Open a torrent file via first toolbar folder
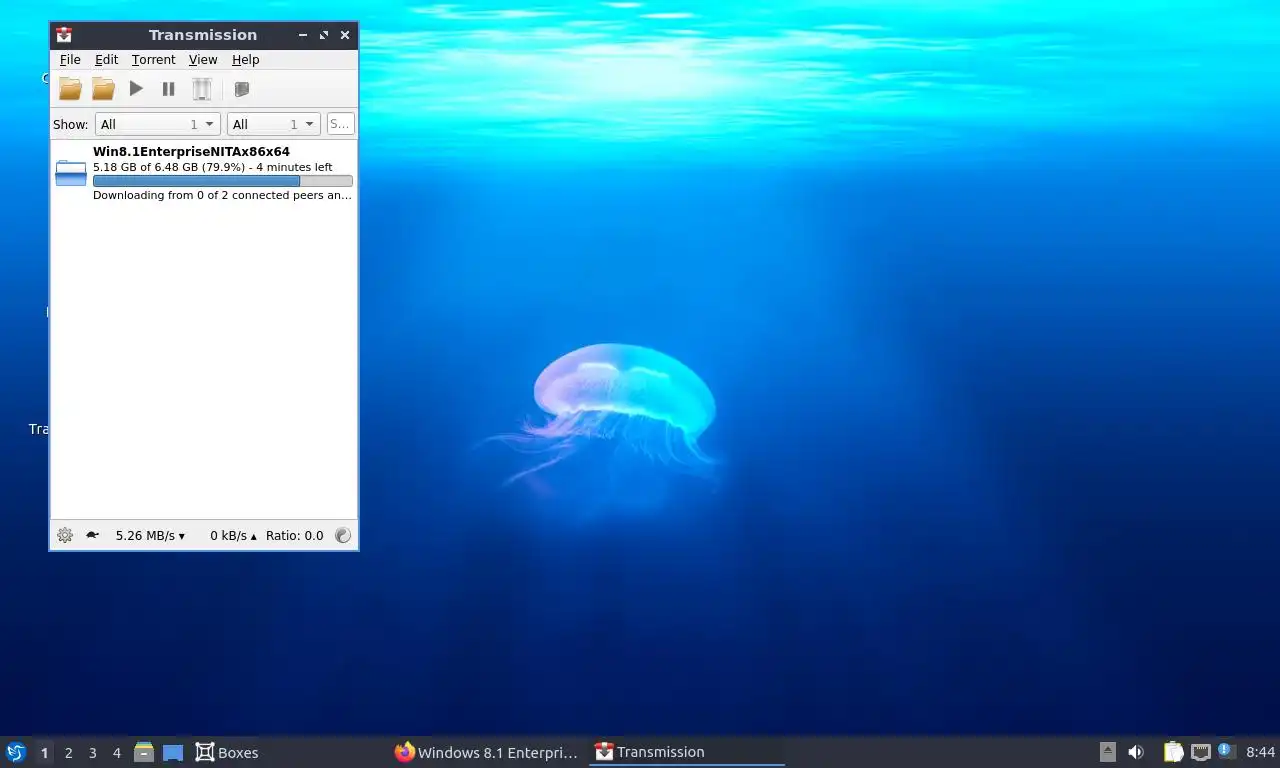 [70, 89]
